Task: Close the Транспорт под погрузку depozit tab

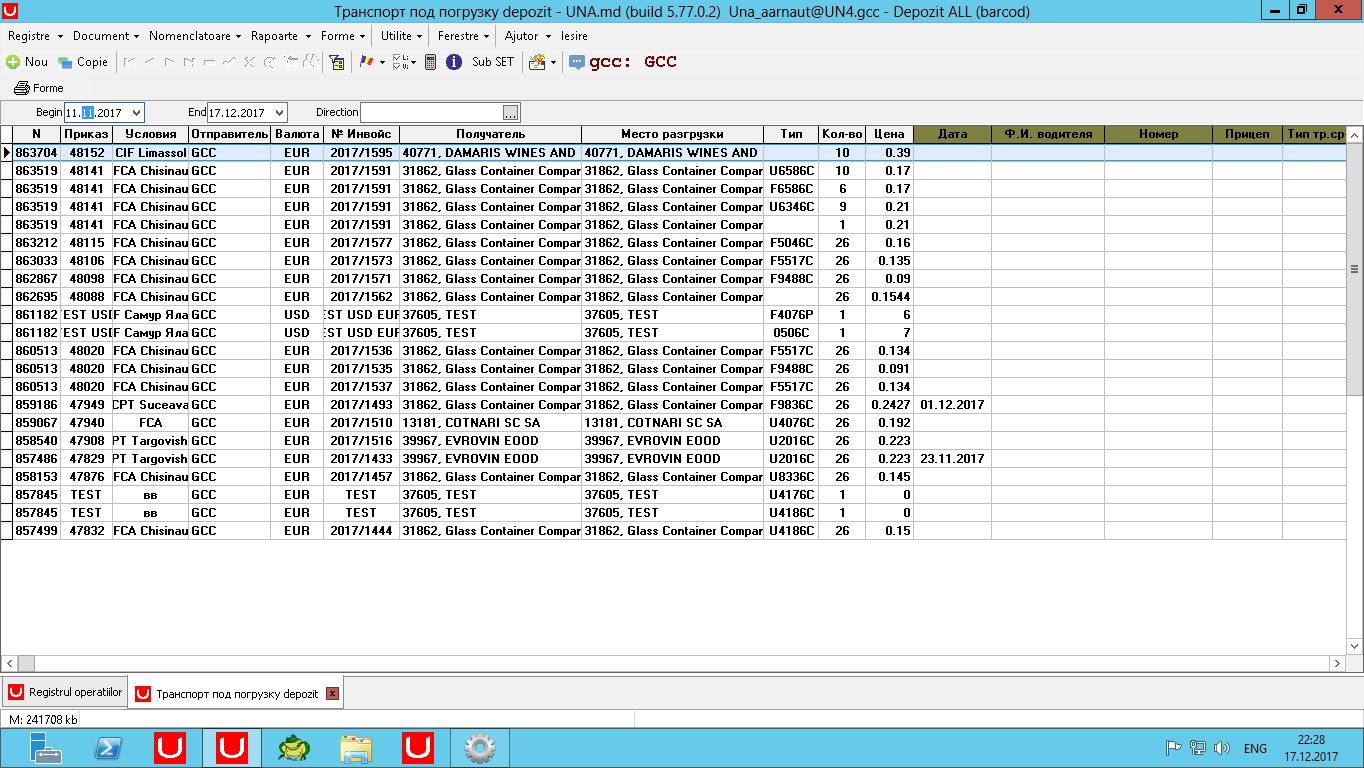Action: click(x=333, y=693)
